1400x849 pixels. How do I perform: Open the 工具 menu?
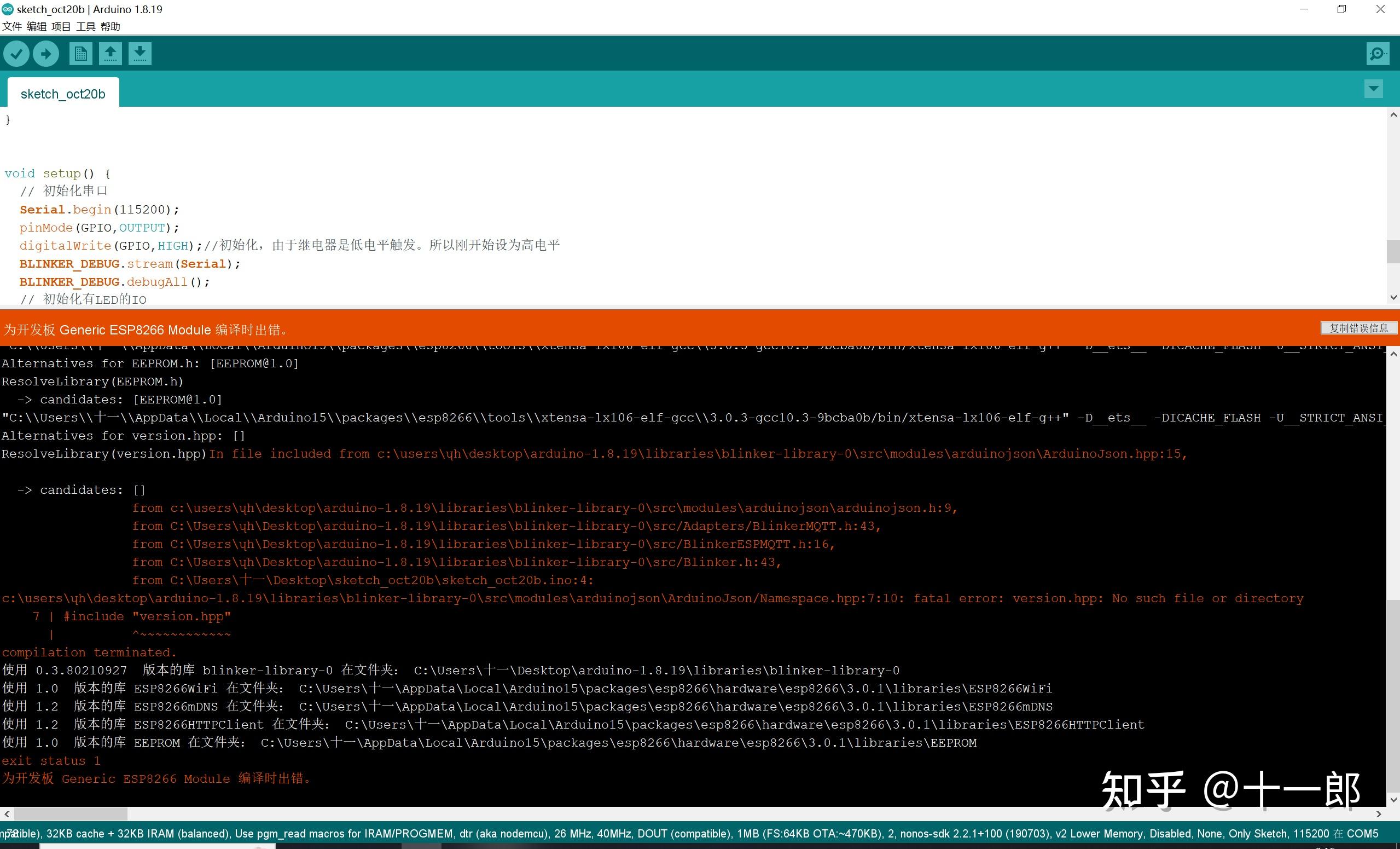pos(86,26)
